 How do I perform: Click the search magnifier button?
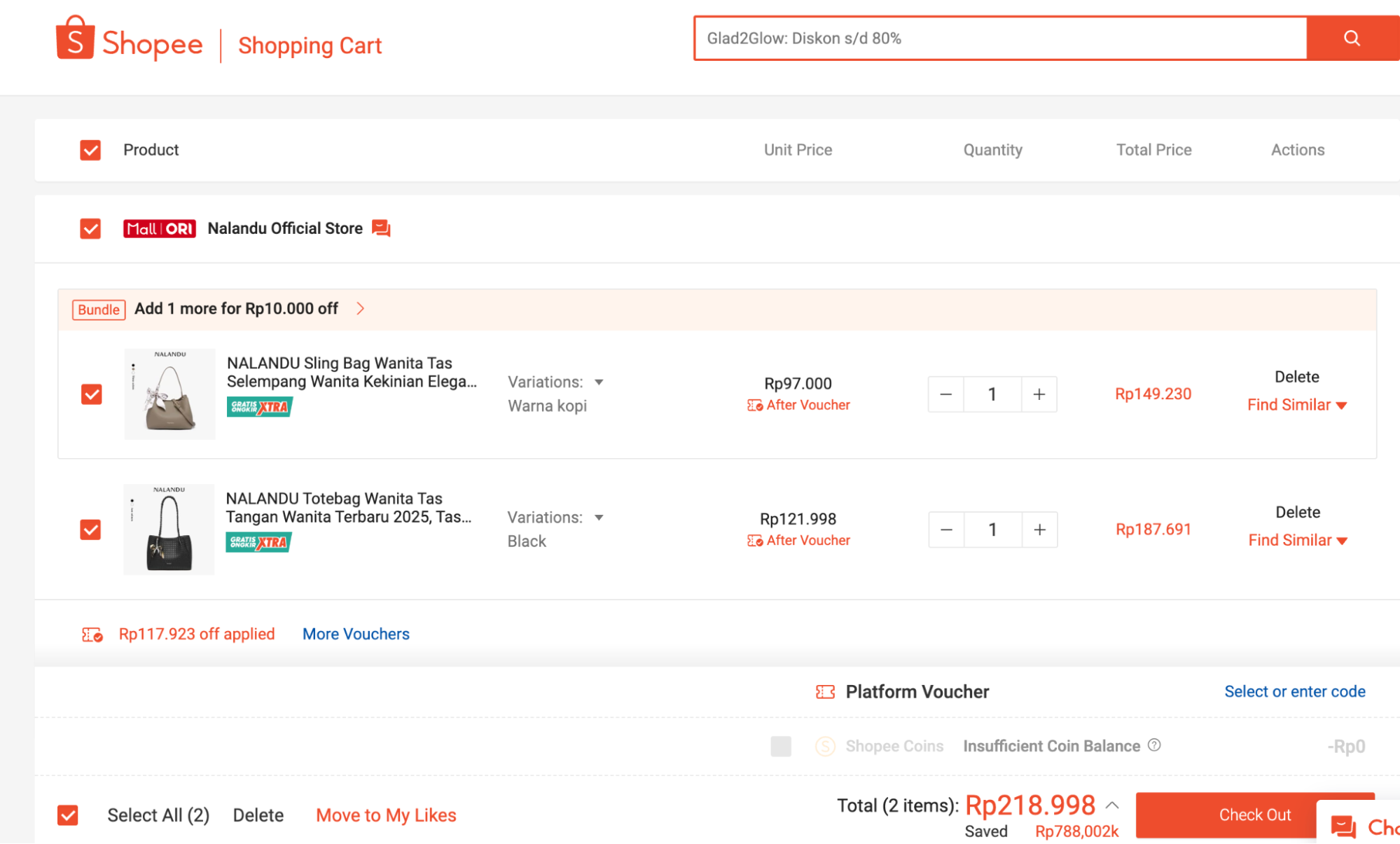coord(1351,39)
